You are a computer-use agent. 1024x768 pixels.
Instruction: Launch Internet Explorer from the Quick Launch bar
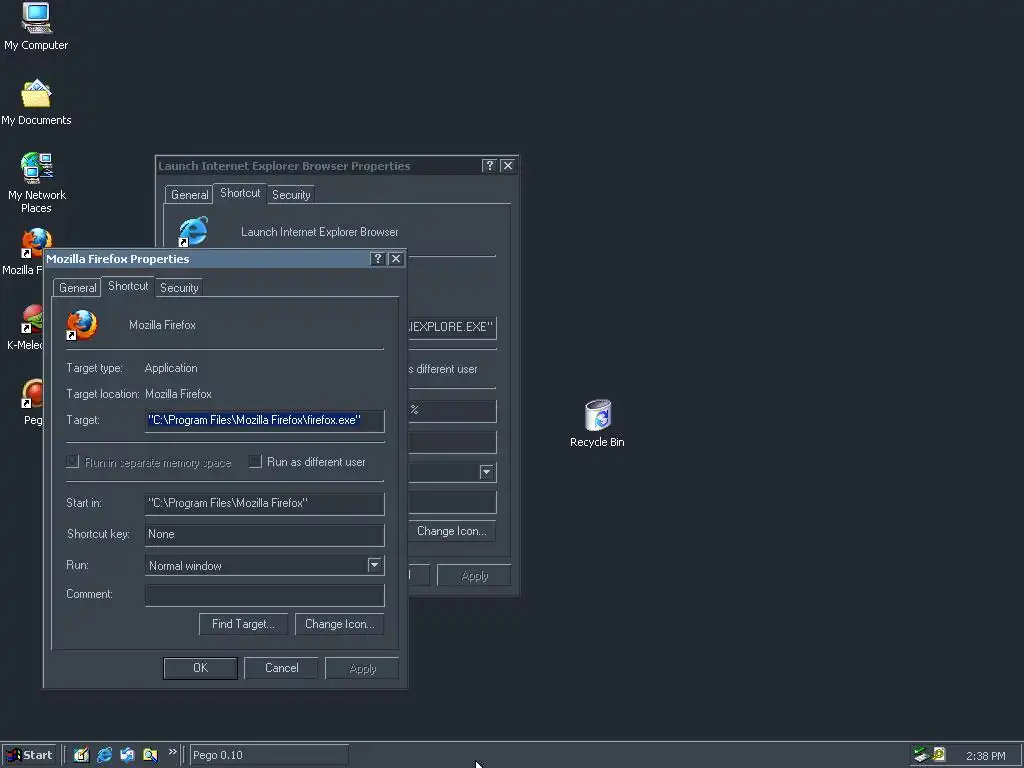(104, 755)
